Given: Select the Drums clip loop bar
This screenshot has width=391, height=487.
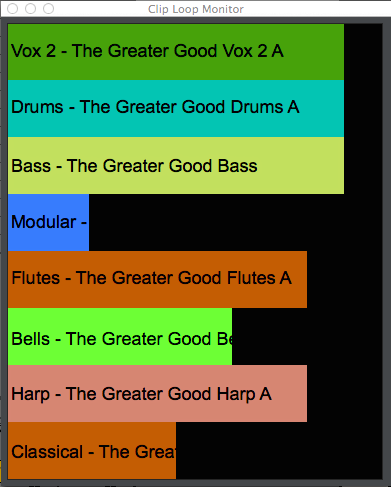Looking at the screenshot, I should click(176, 109).
